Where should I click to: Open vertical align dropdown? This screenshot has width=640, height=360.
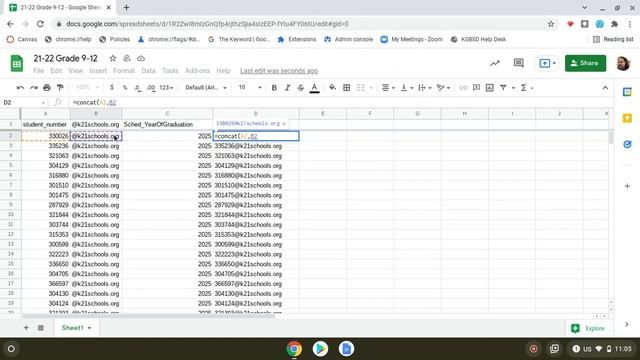(x=407, y=88)
